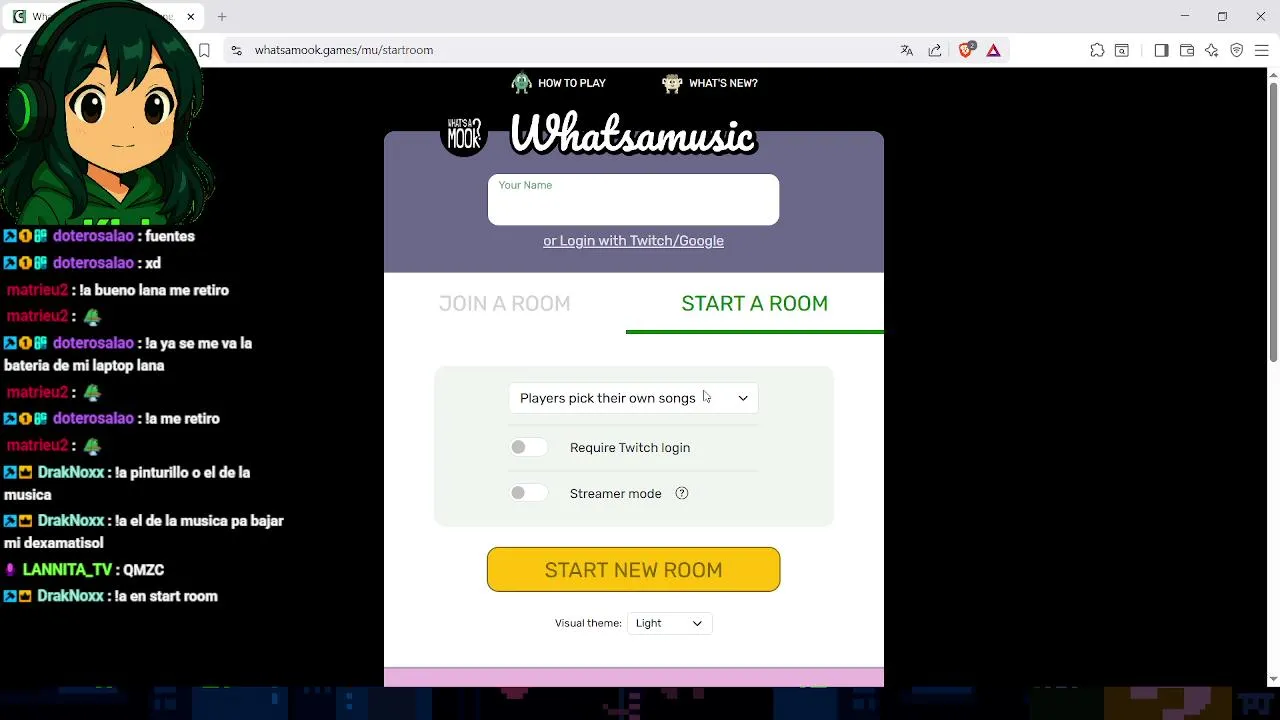Viewport: 1280px width, 720px height.
Task: Click the bookmark page icon
Action: (x=204, y=50)
